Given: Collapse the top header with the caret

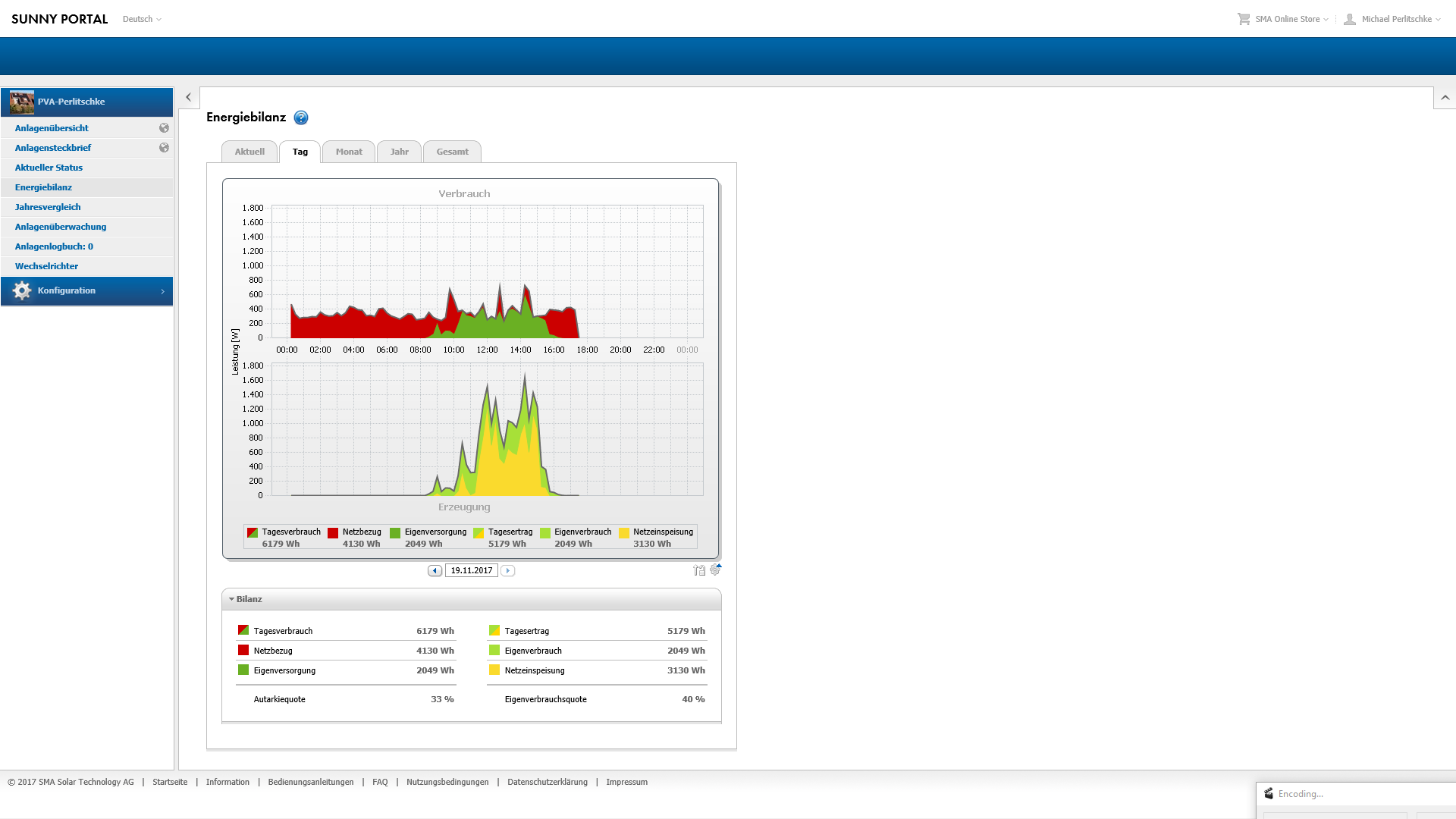Looking at the screenshot, I should point(1445,98).
